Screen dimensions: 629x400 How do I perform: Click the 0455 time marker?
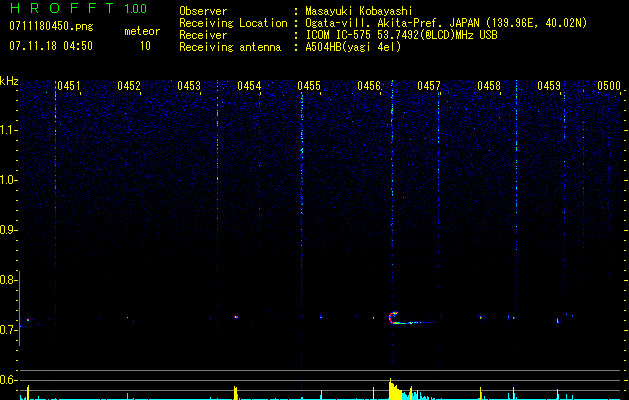click(x=309, y=86)
